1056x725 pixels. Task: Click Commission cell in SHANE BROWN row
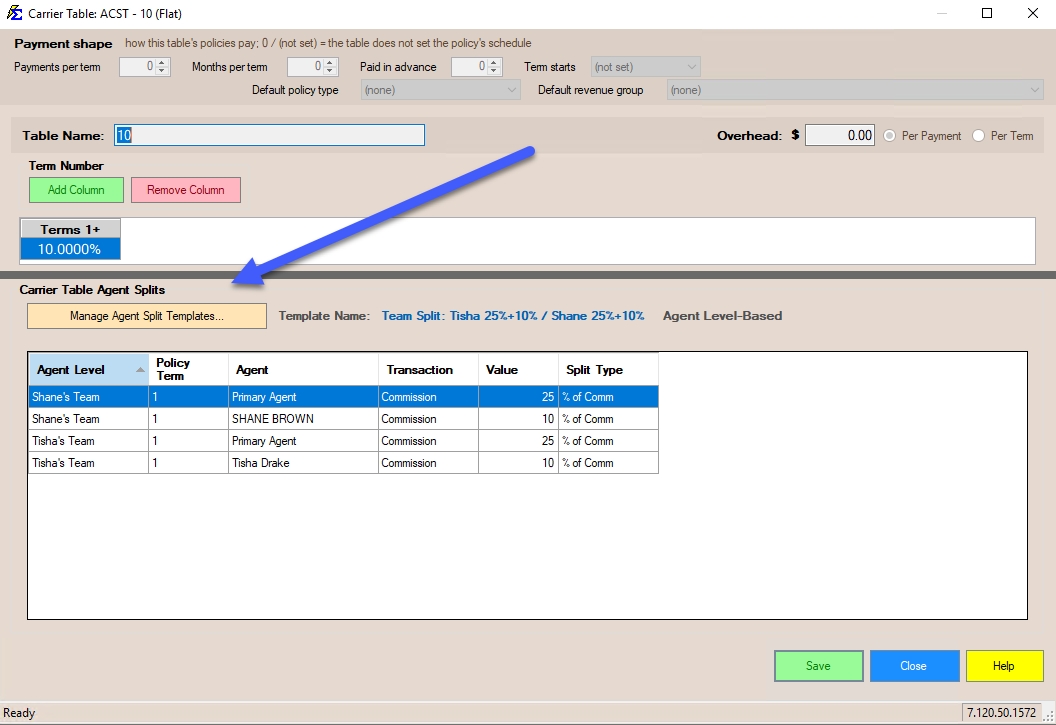click(428, 419)
